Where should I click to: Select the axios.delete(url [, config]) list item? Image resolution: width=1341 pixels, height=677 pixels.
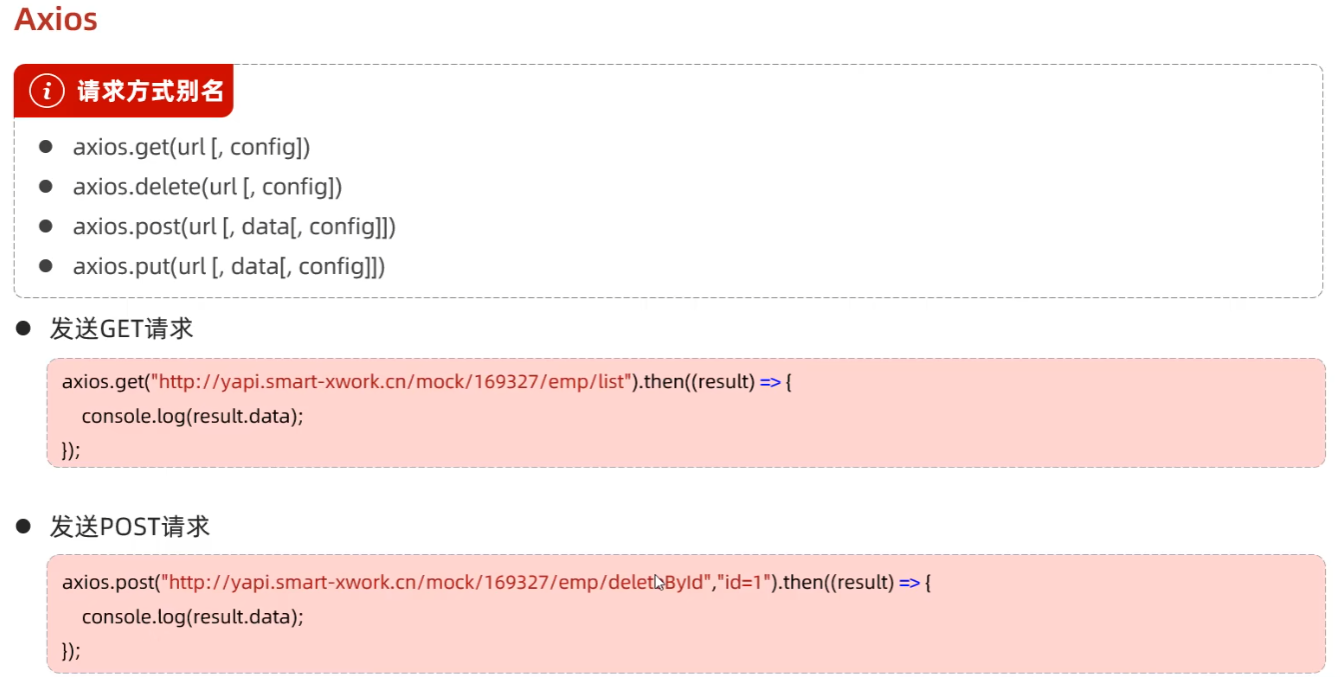tap(207, 187)
